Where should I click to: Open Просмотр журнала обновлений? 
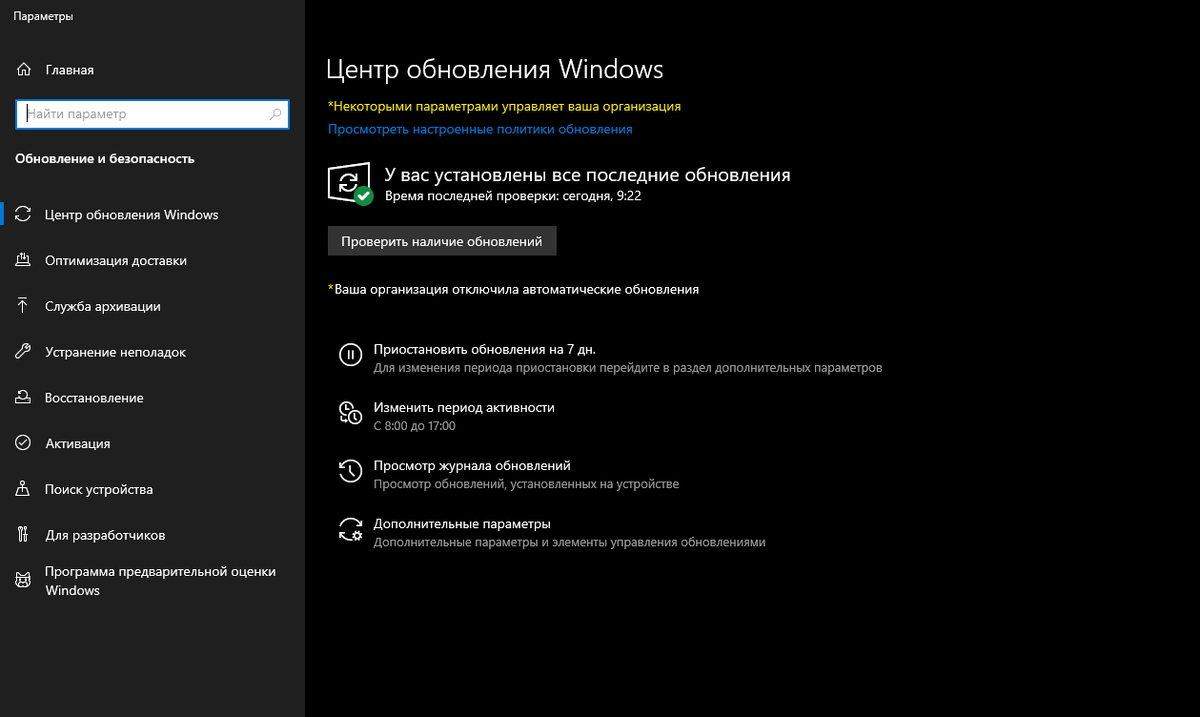click(470, 465)
